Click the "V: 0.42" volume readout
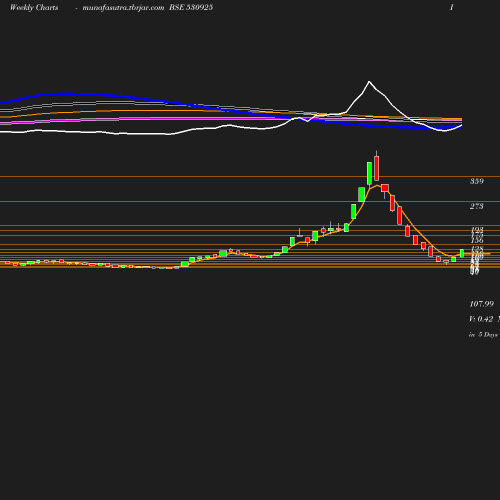Image resolution: width=500 pixels, height=500 pixels. pyautogui.click(x=481, y=319)
